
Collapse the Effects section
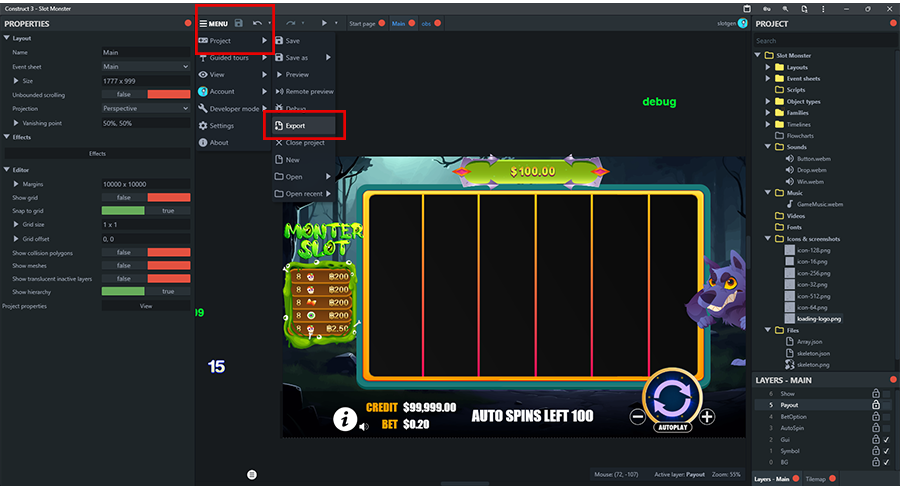tap(7, 137)
